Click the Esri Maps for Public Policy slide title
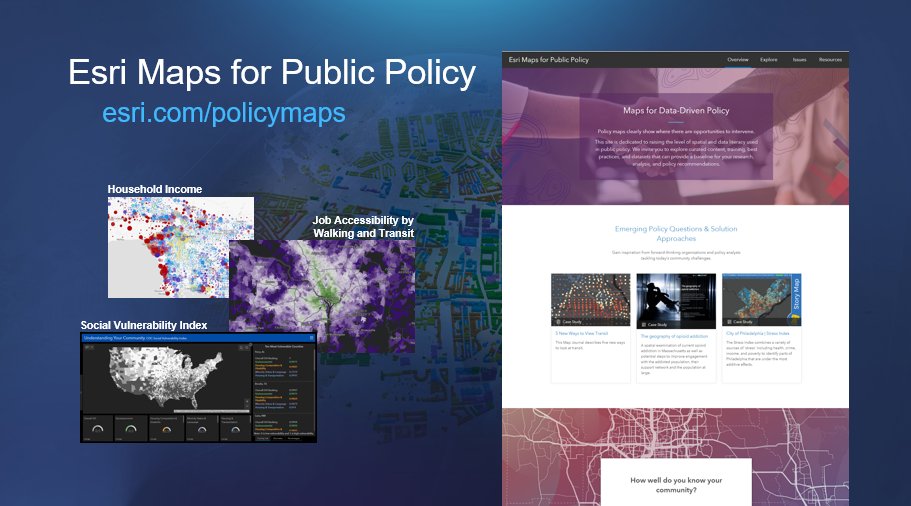The width and height of the screenshot is (911, 506). tap(272, 72)
